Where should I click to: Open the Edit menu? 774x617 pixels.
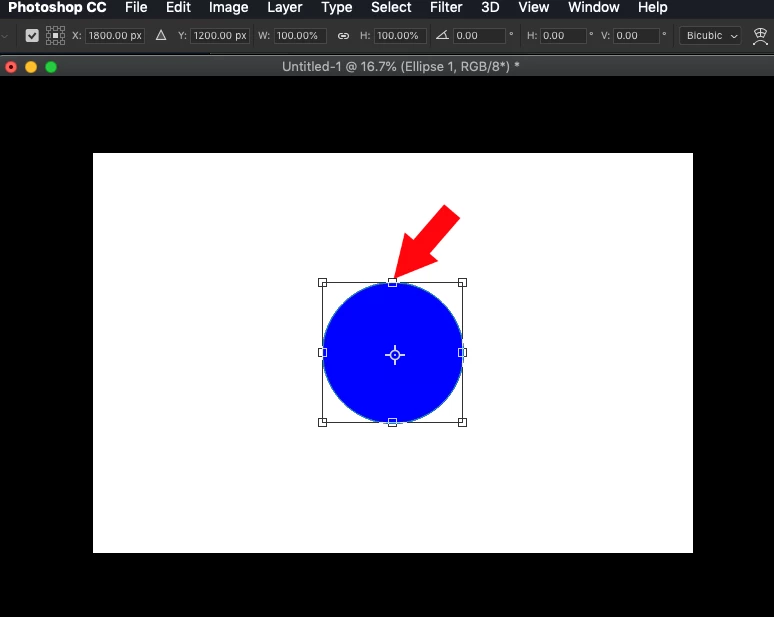point(178,7)
